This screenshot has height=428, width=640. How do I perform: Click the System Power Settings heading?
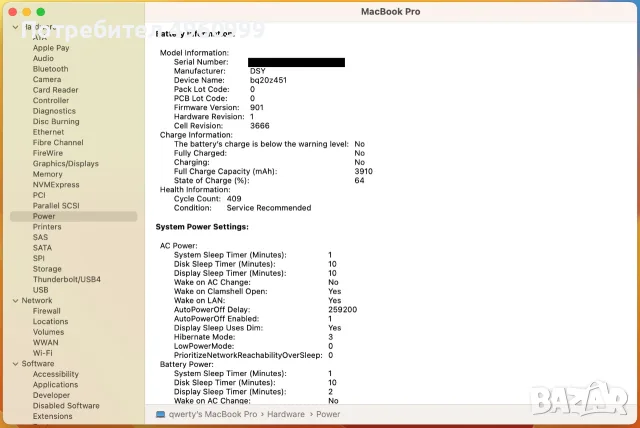(x=202, y=227)
